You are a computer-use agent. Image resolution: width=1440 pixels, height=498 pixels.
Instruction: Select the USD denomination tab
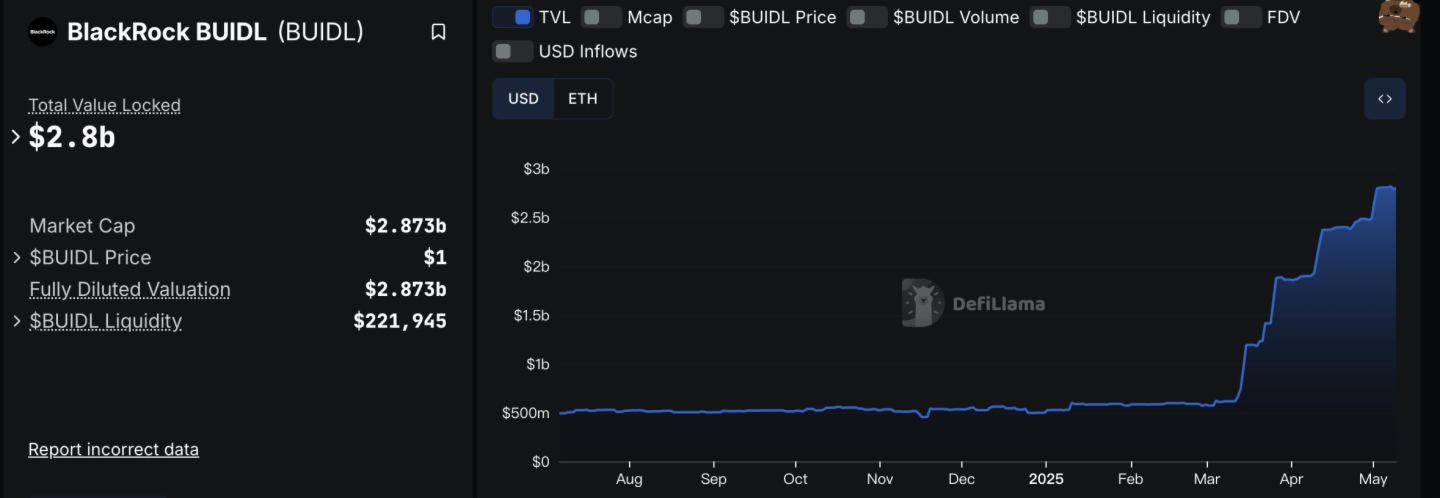click(x=523, y=99)
